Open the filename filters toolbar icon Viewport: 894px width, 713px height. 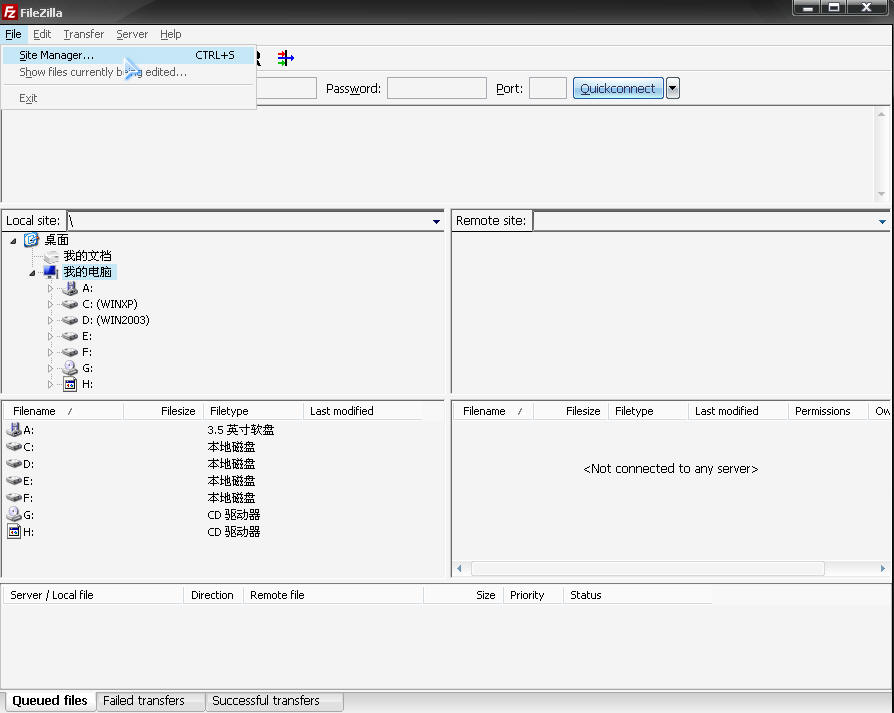tap(286, 58)
